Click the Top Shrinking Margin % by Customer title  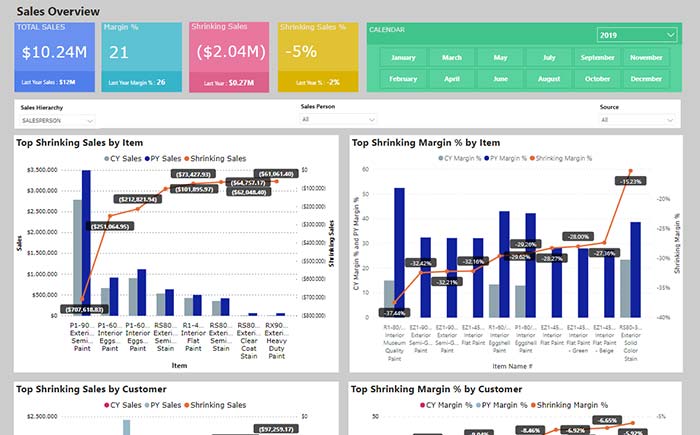pyautogui.click(x=437, y=389)
